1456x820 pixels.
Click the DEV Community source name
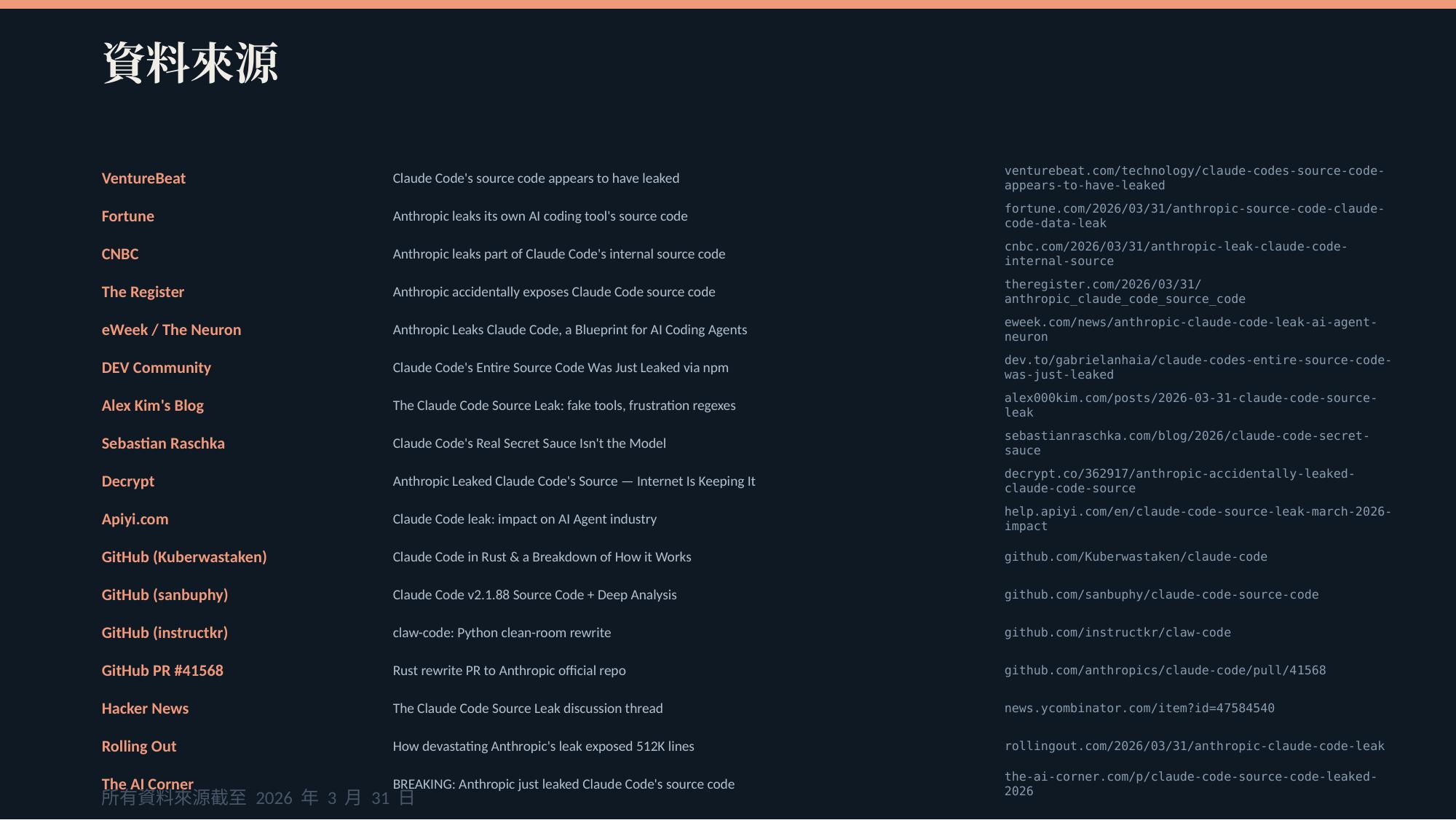156,368
